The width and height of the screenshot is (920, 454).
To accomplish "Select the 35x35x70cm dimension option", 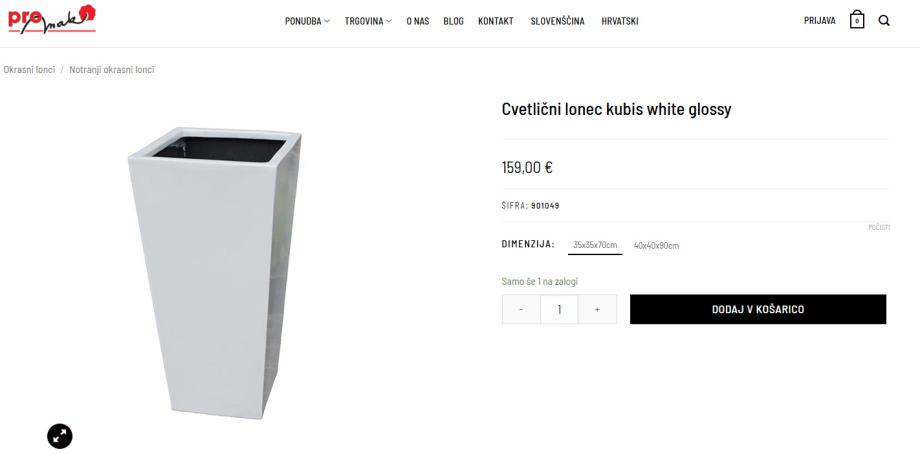I will click(x=595, y=245).
